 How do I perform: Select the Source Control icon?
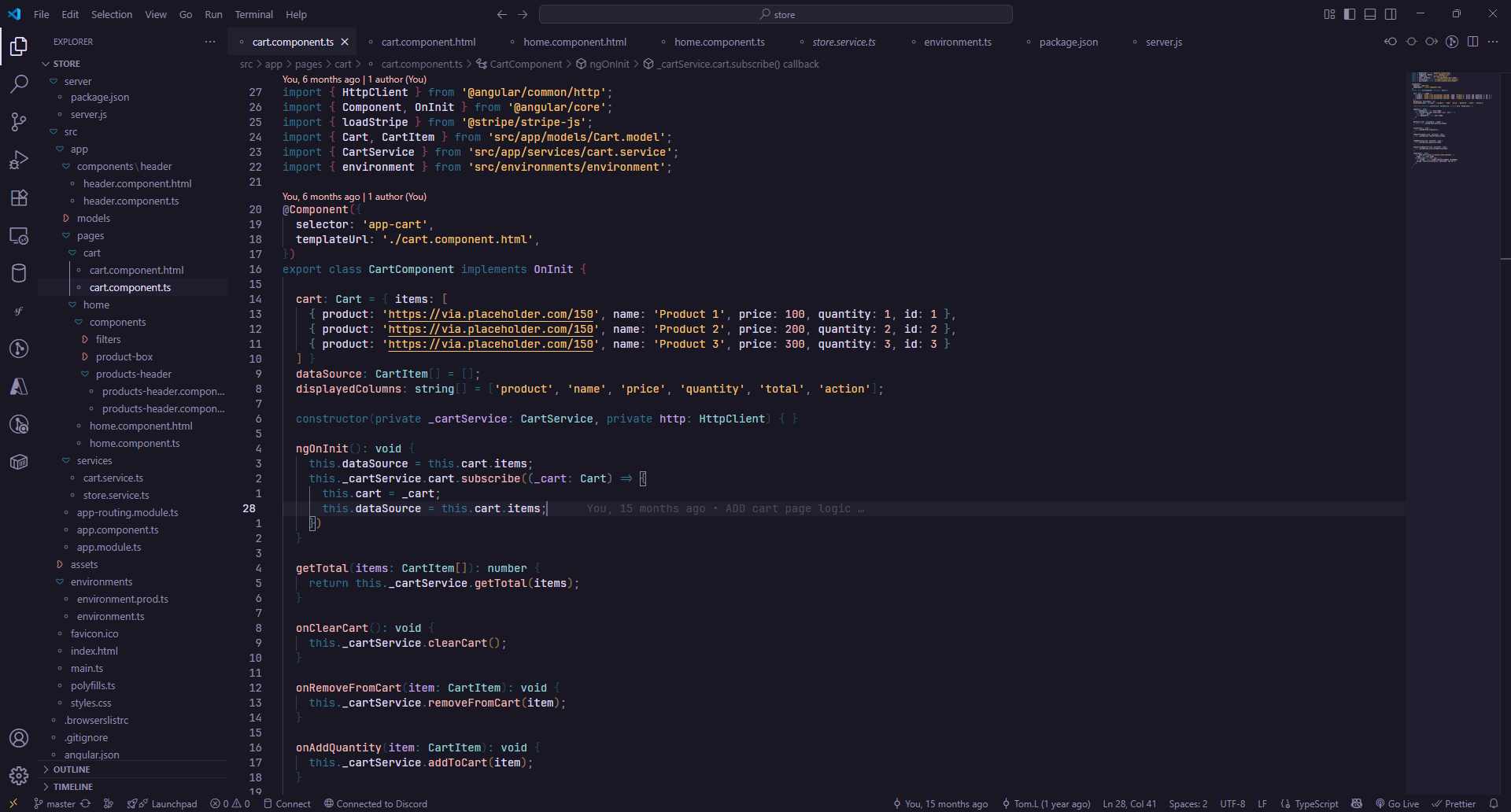19,122
